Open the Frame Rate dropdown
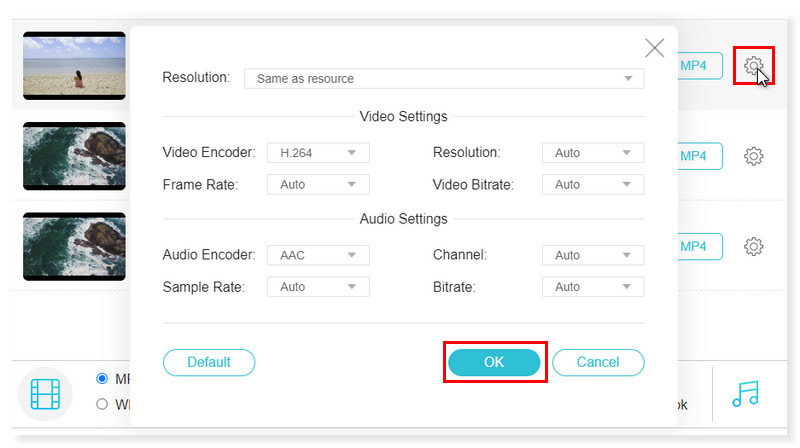 [x=318, y=185]
